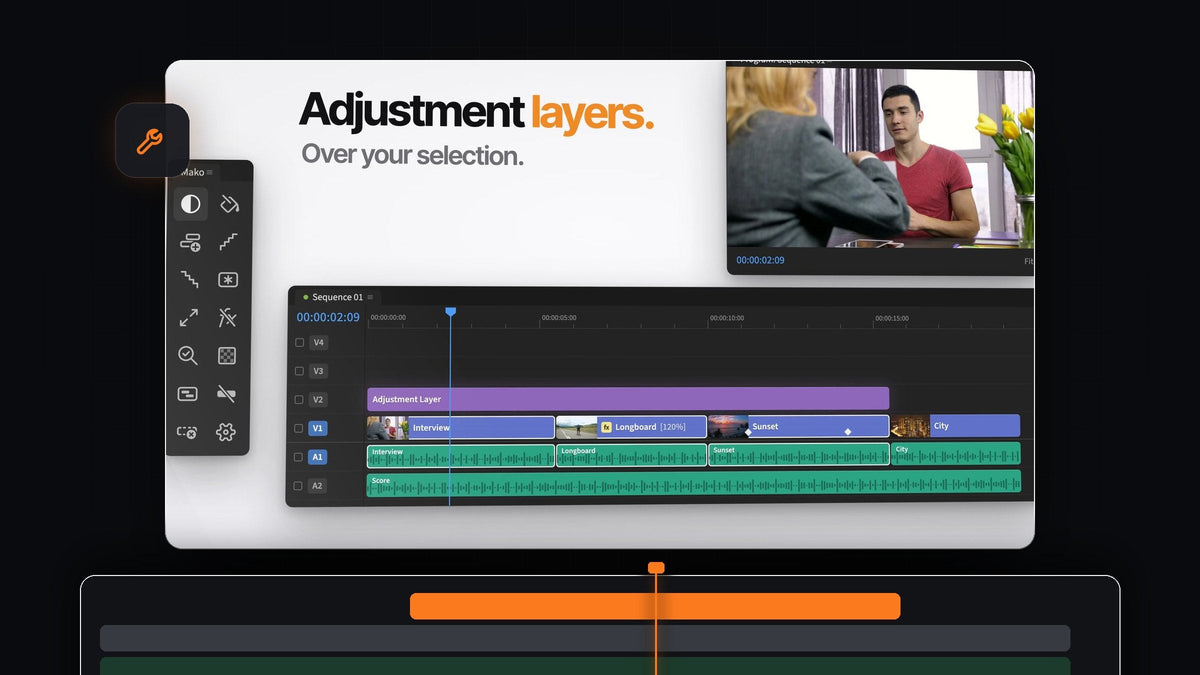Click the dashed rectangle with X icon
This screenshot has height=675, width=1200.
[x=187, y=432]
